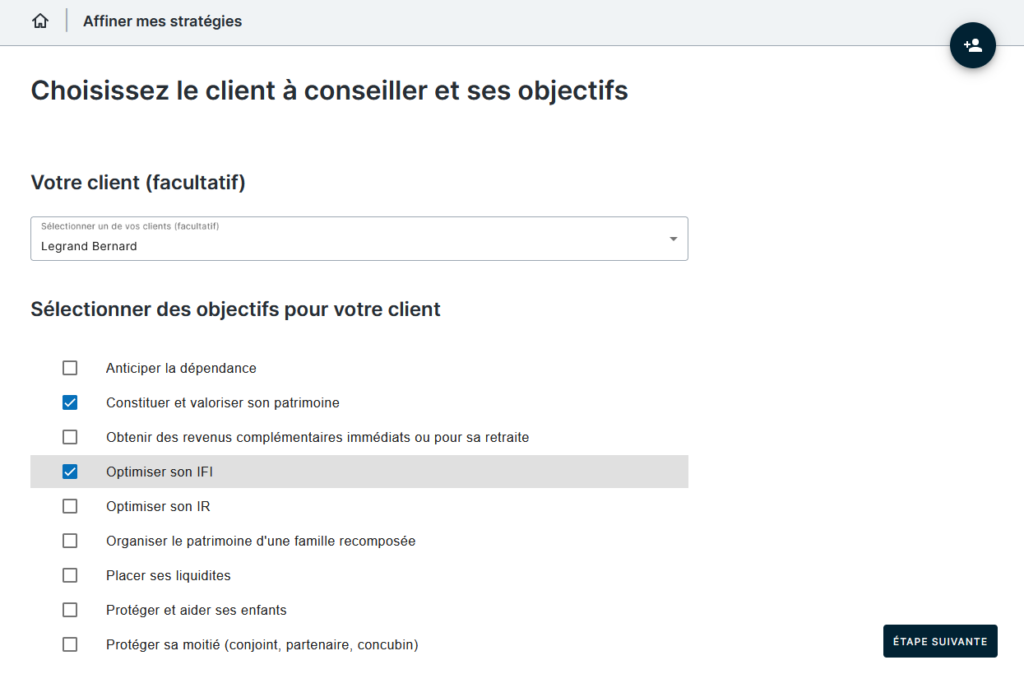
Task: Click the add client floating icon
Action: tap(972, 45)
